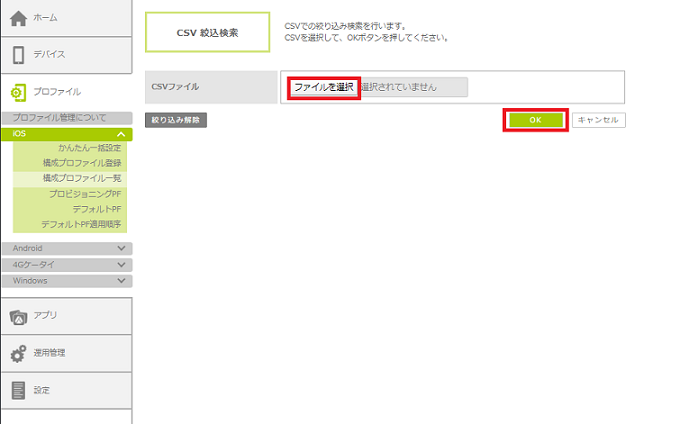Open プロビジョニングPF menu item
The height and width of the screenshot is (424, 680).
pyautogui.click(x=85, y=193)
